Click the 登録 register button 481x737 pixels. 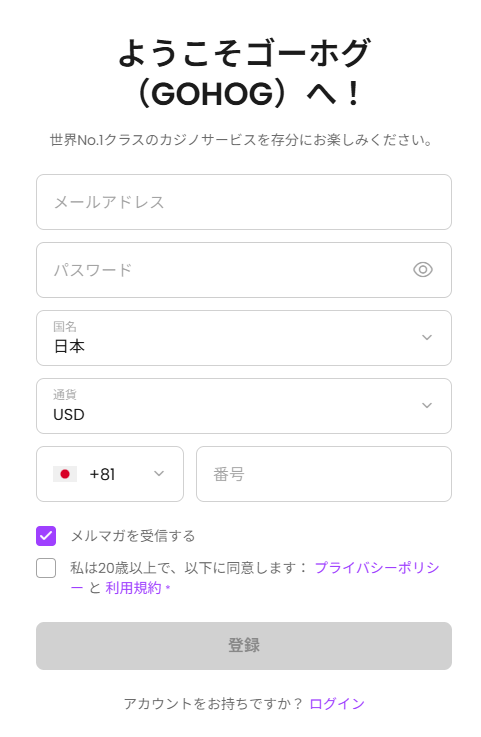244,646
